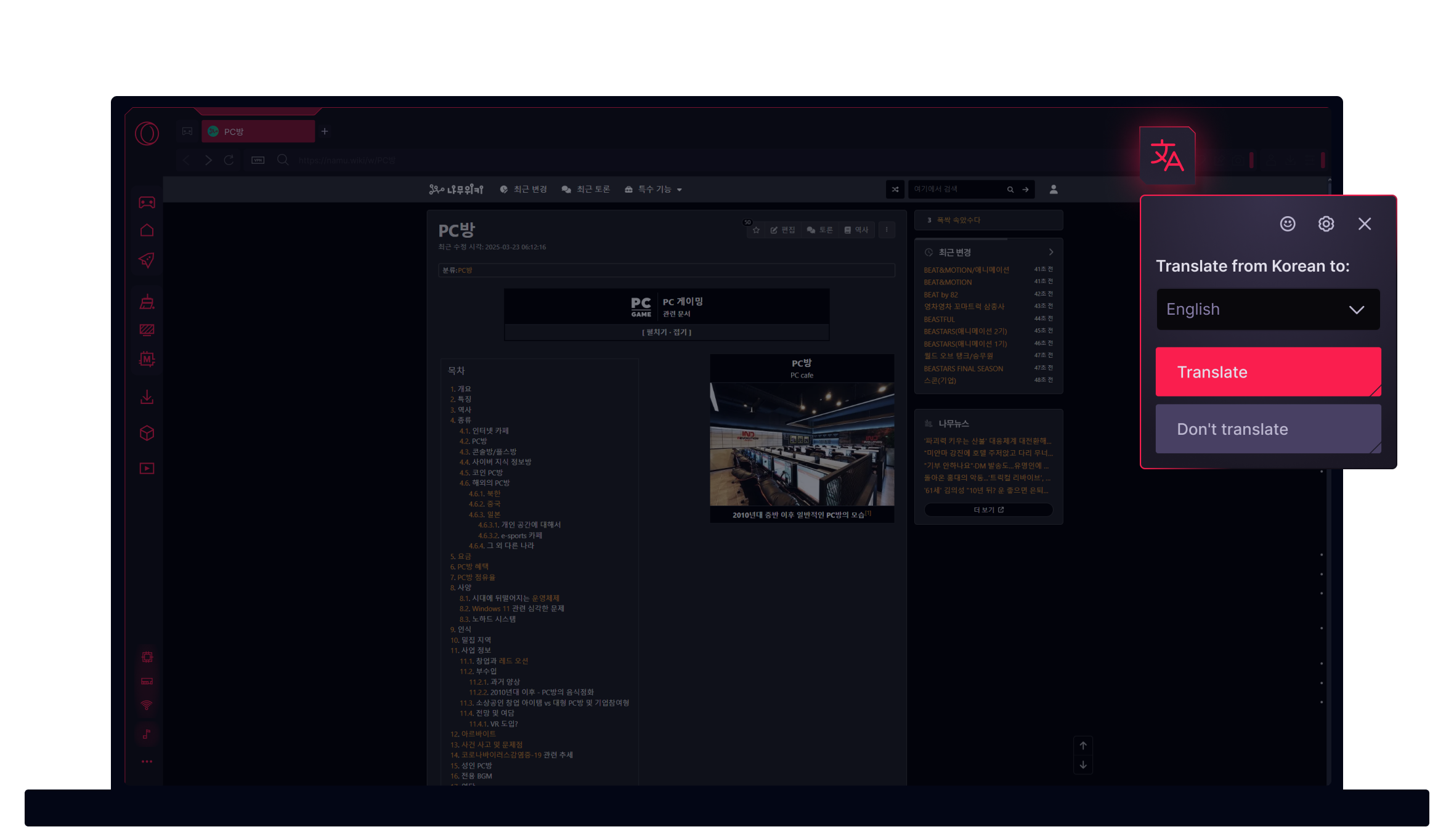Click the random article shuffle icon on the wiki
1454x840 pixels.
click(895, 189)
